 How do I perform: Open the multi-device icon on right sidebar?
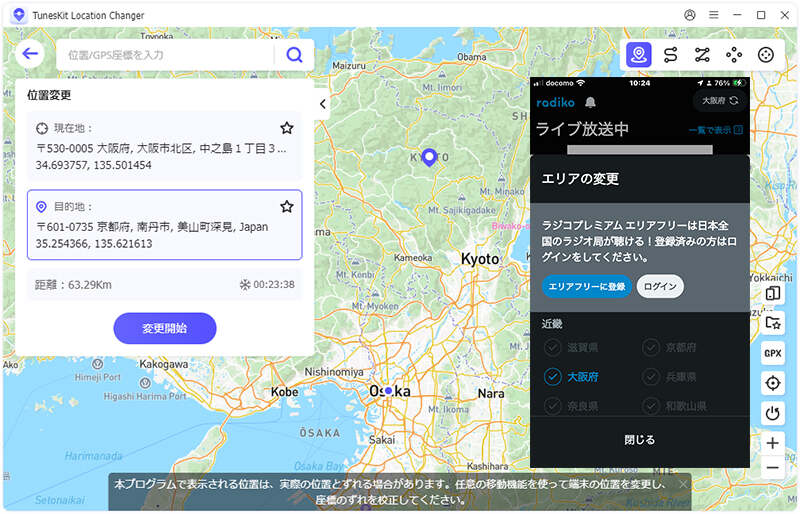[772, 293]
